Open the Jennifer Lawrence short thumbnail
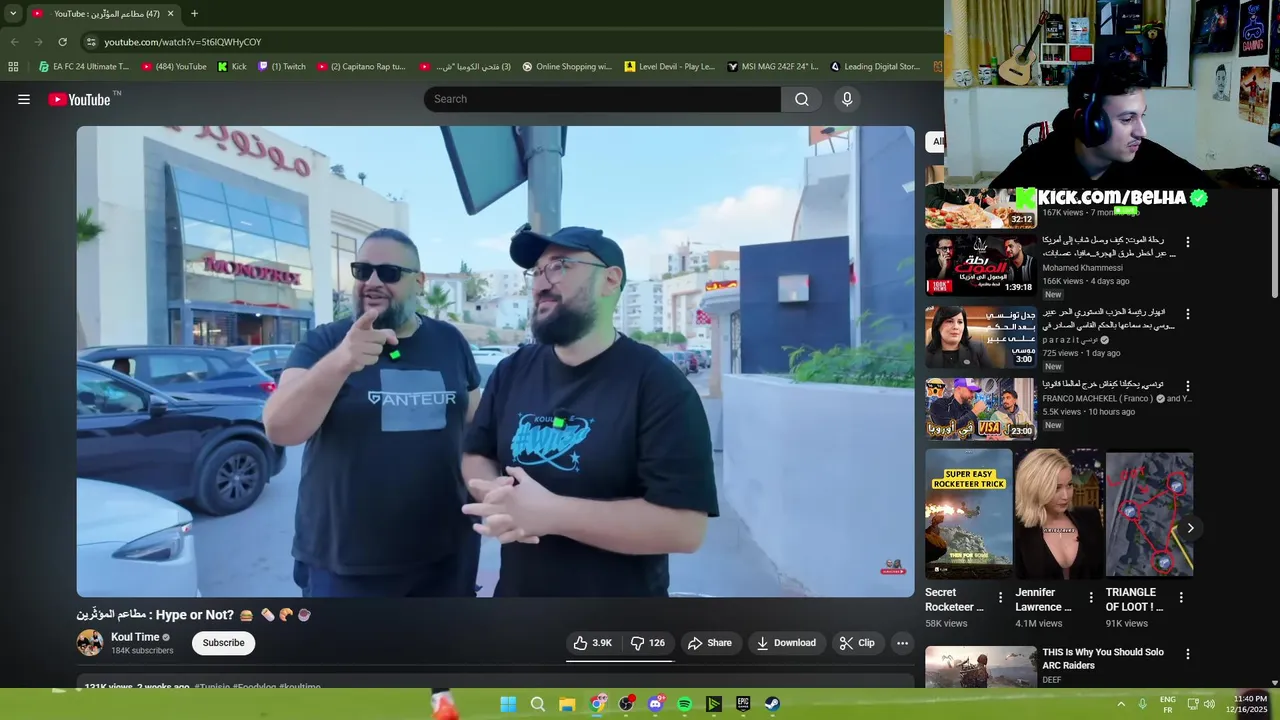This screenshot has width=1280, height=720. (x=1059, y=514)
